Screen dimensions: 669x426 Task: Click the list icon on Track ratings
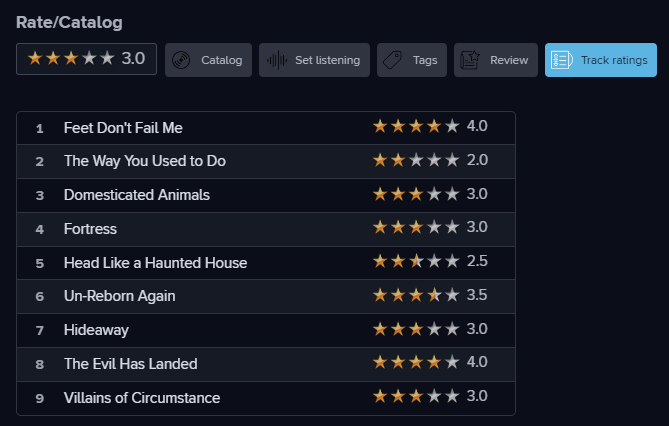coord(561,60)
